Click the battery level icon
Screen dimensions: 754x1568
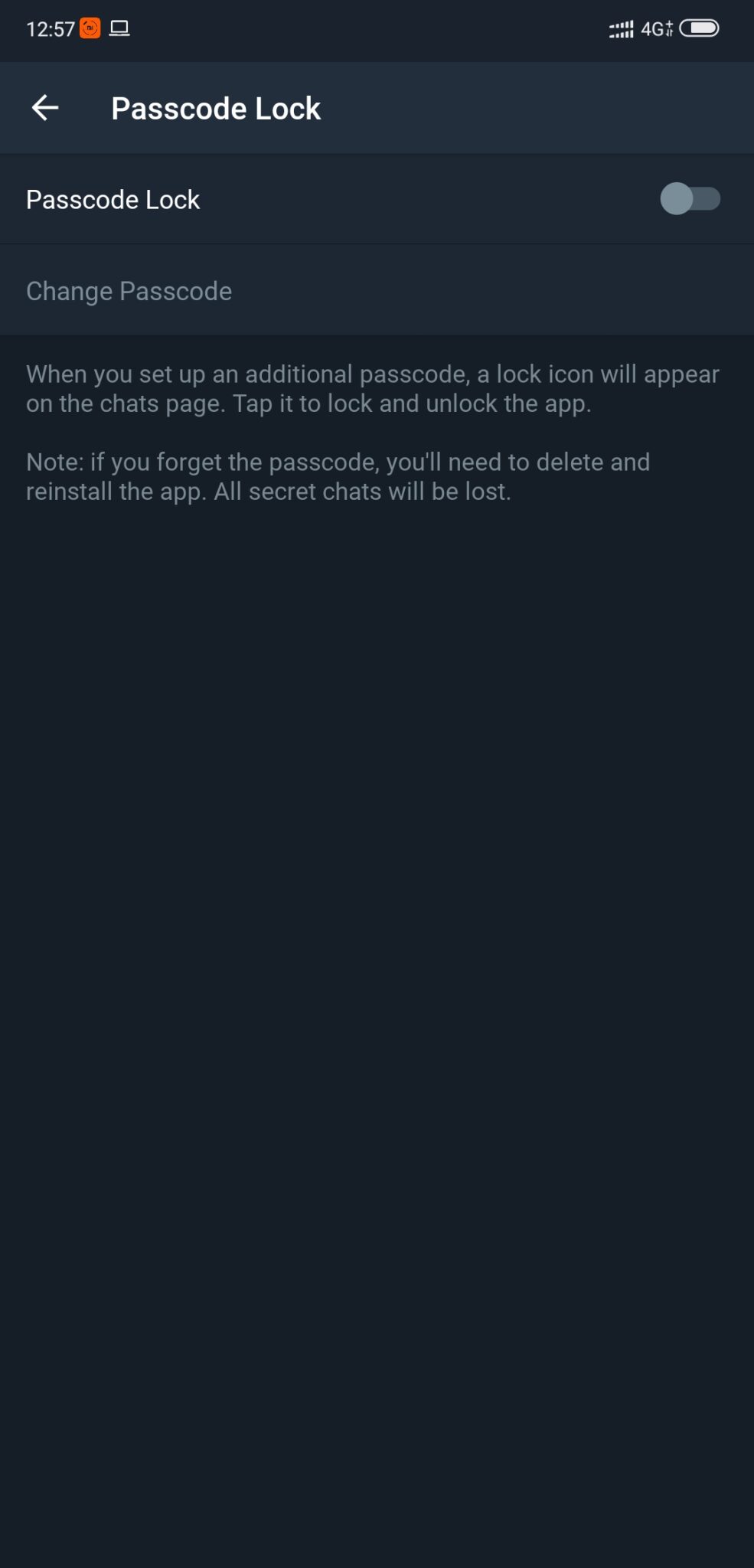point(699,28)
